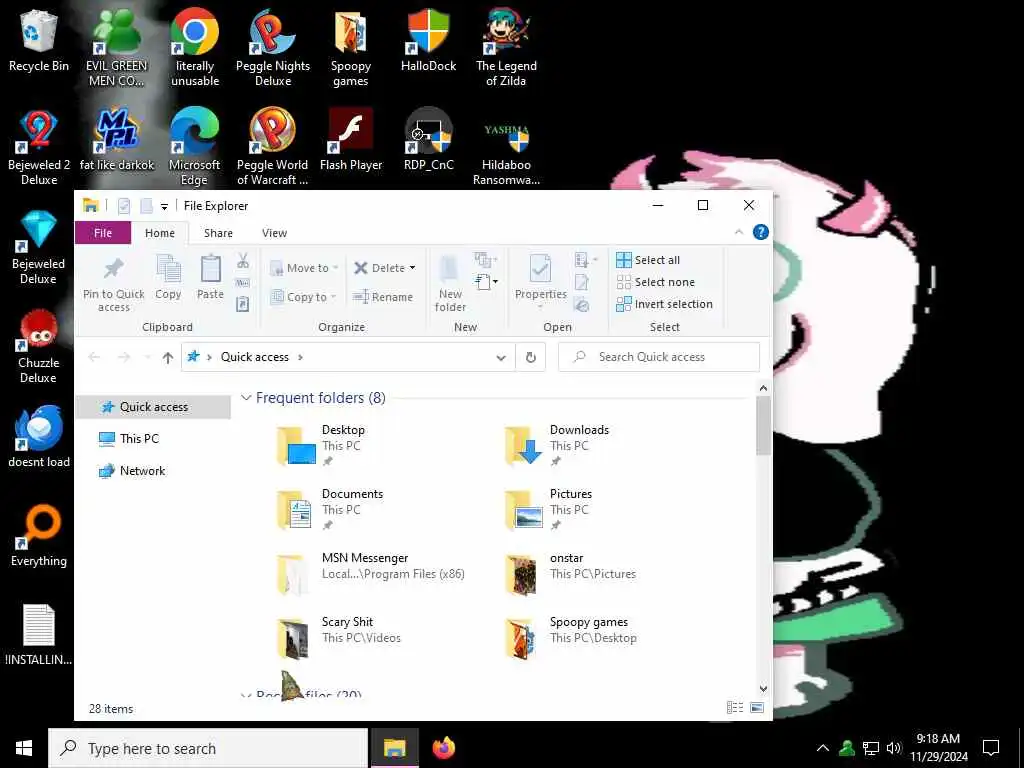Switch to the Home ribbon tab

pos(160,232)
